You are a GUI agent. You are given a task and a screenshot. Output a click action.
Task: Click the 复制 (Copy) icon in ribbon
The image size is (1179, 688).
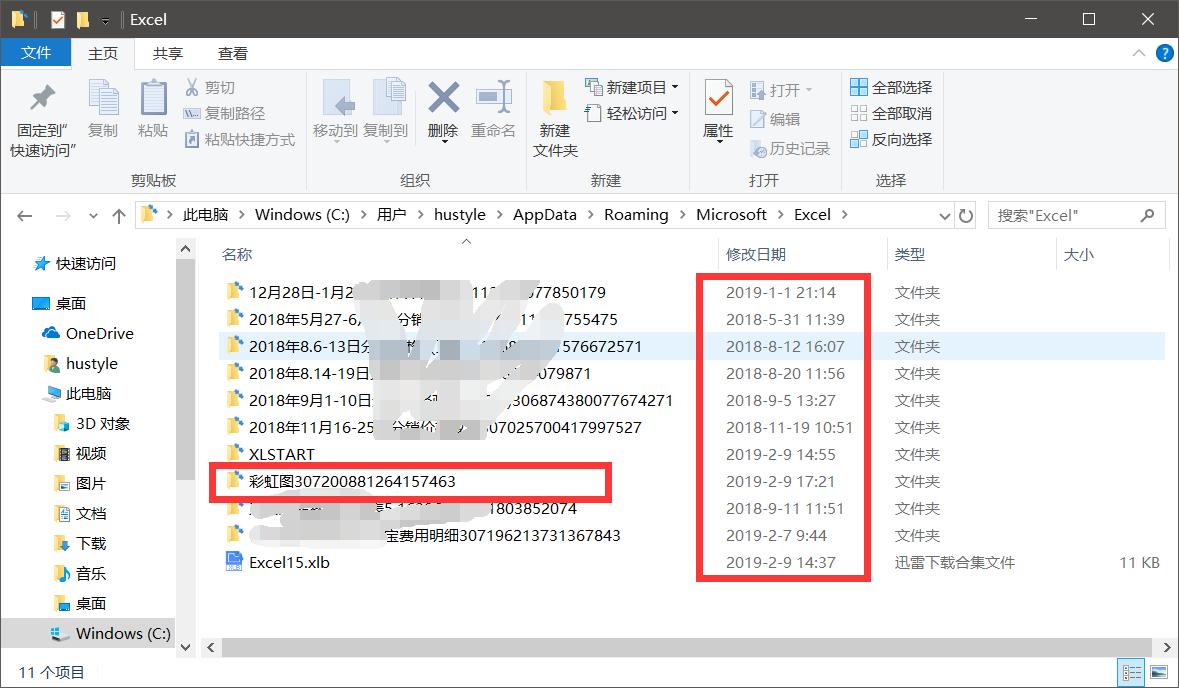pos(103,113)
